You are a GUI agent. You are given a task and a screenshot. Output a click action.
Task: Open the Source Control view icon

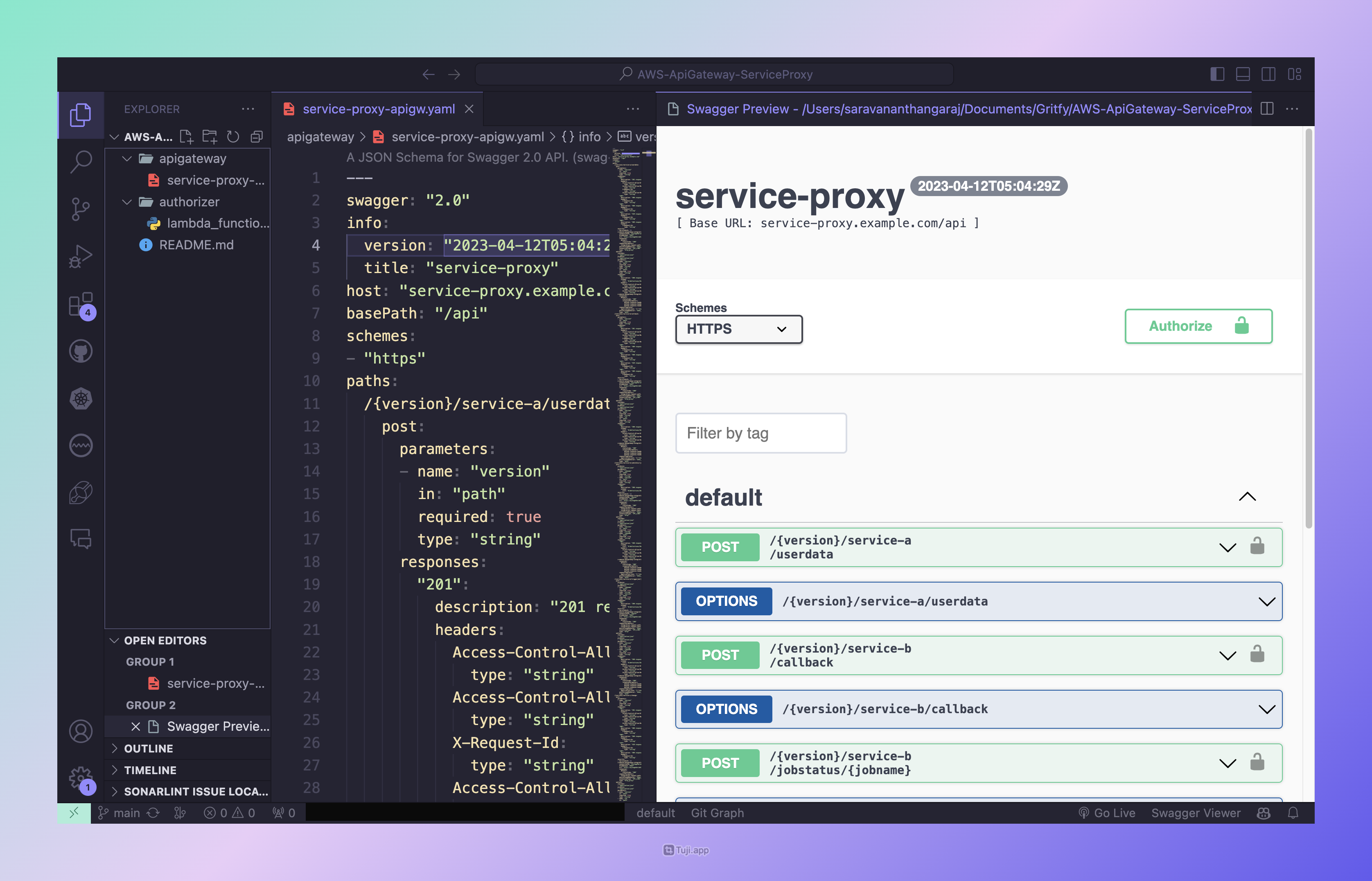tap(81, 209)
